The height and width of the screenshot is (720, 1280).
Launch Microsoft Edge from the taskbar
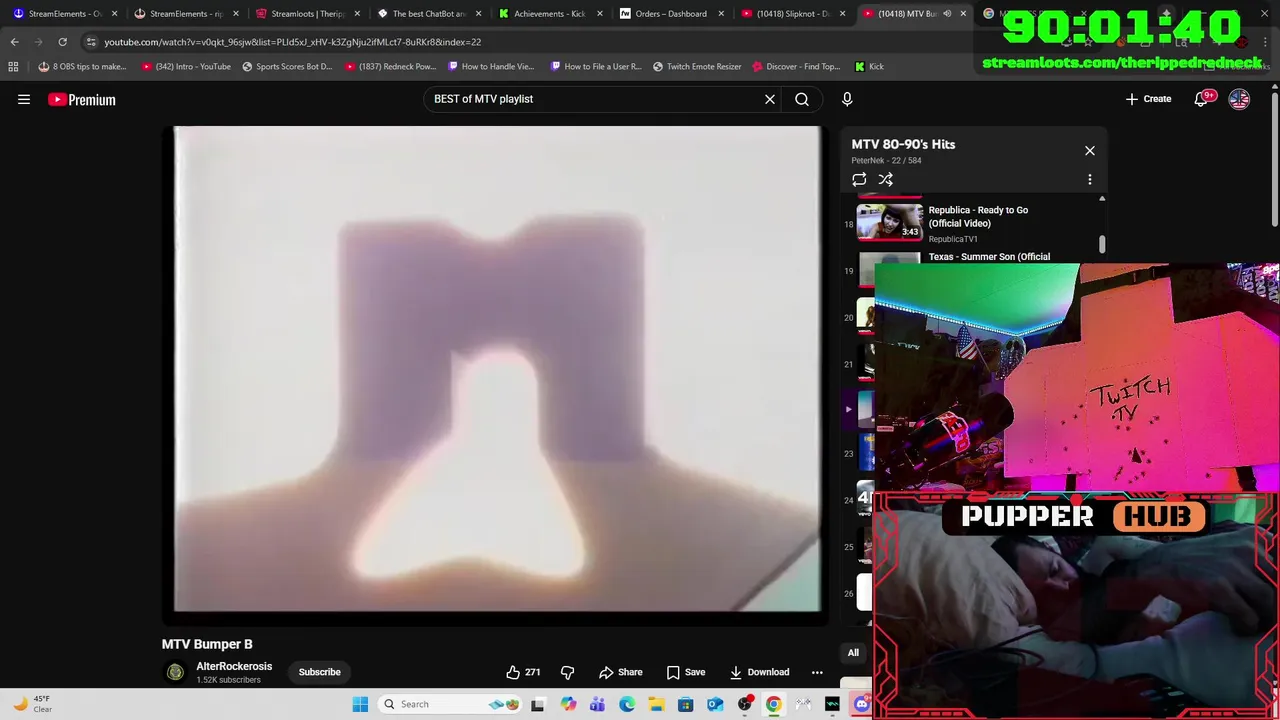pos(627,704)
